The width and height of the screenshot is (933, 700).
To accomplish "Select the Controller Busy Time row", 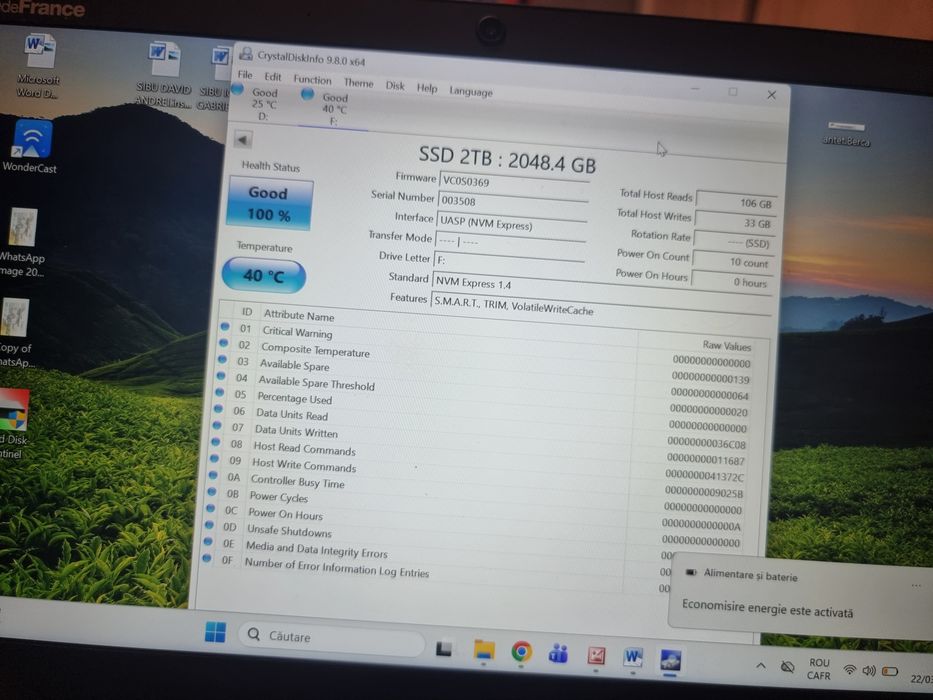I will coord(475,491).
